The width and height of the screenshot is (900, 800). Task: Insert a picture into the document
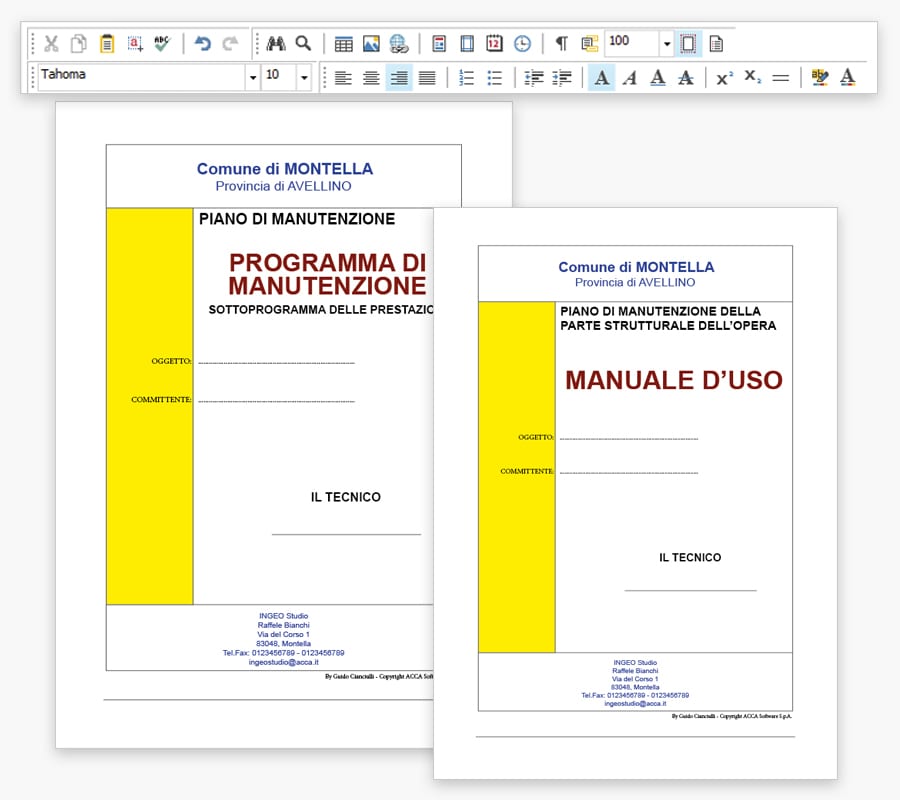[371, 44]
